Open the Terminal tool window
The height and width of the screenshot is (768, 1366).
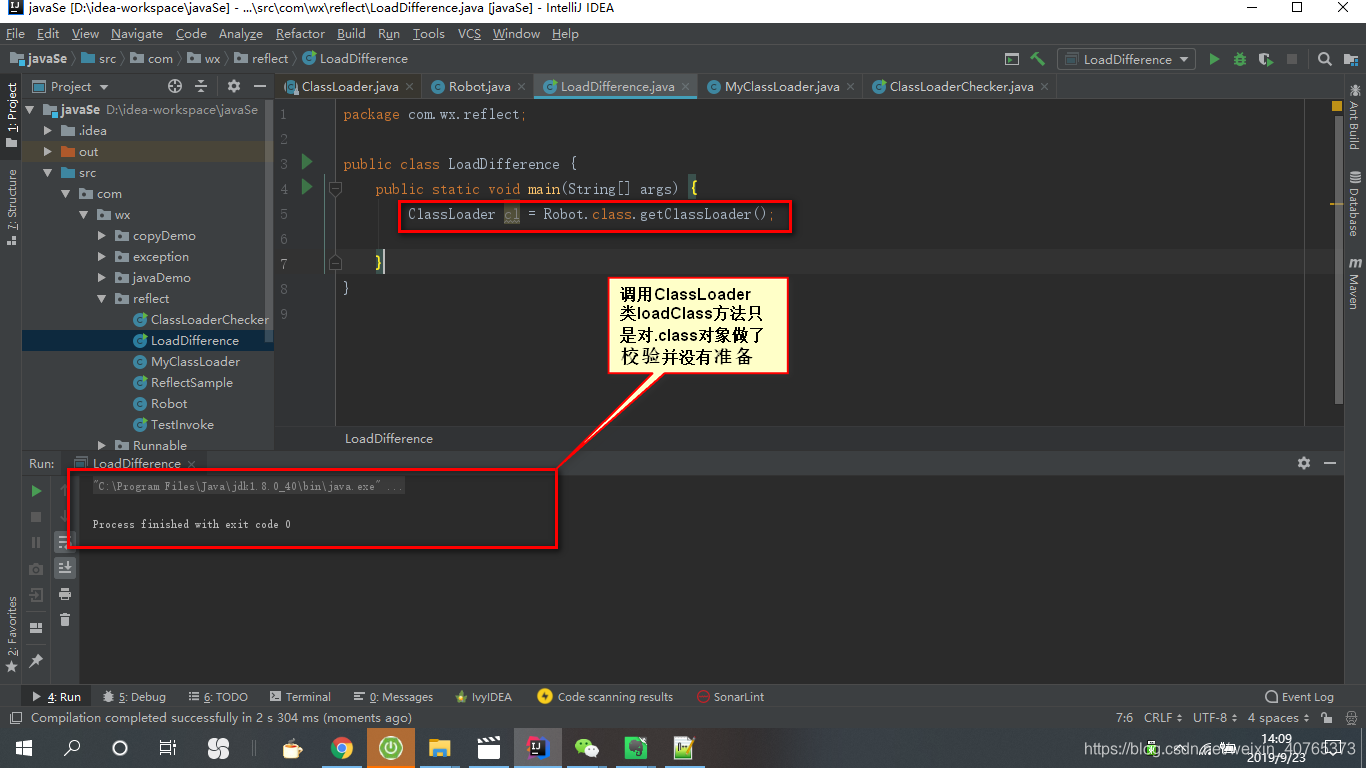coord(299,697)
